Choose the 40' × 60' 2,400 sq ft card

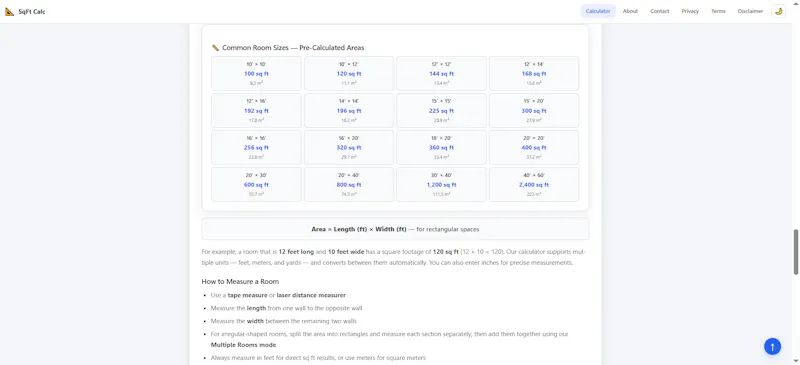tap(534, 184)
